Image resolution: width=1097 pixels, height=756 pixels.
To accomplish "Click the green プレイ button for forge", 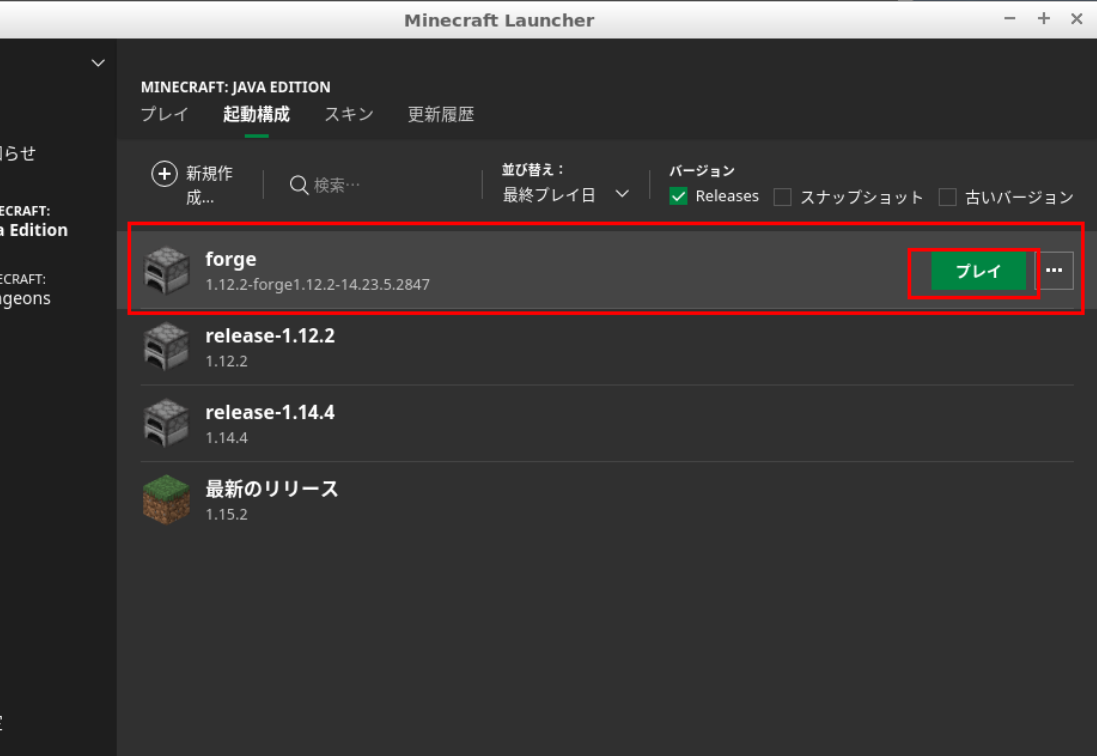I will [x=978, y=271].
